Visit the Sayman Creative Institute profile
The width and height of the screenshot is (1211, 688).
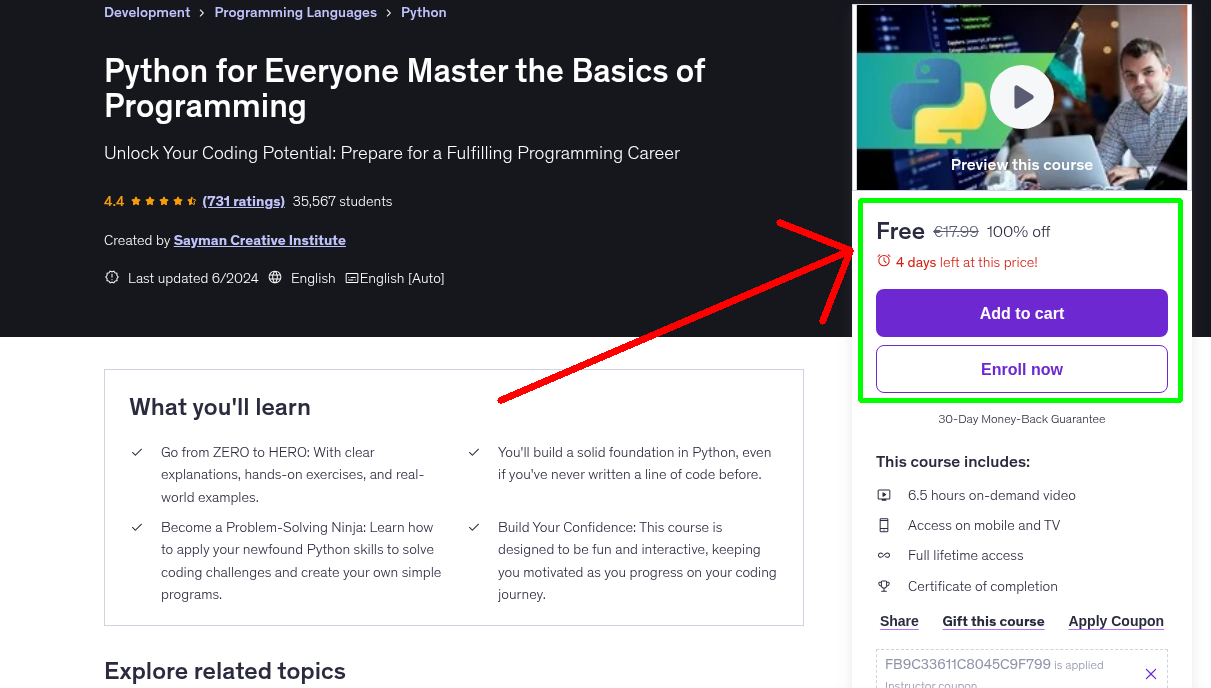pyautogui.click(x=259, y=240)
